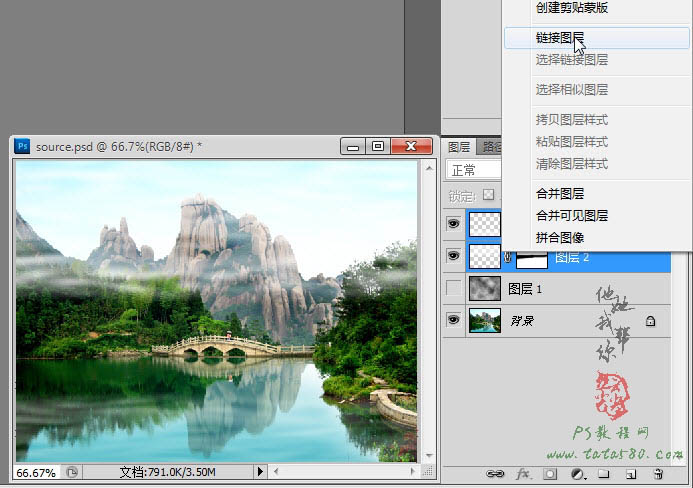Click the source.psd title bar text
Image resolution: width=693 pixels, height=488 pixels.
click(119, 147)
